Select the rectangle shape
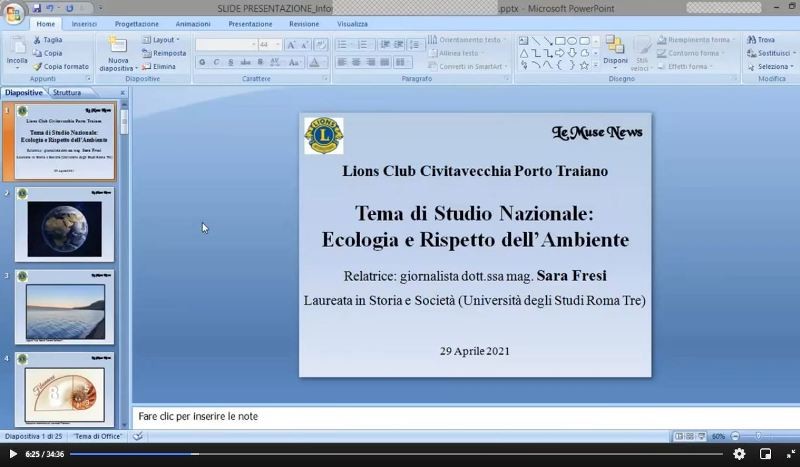800x467 pixels. 560,41
